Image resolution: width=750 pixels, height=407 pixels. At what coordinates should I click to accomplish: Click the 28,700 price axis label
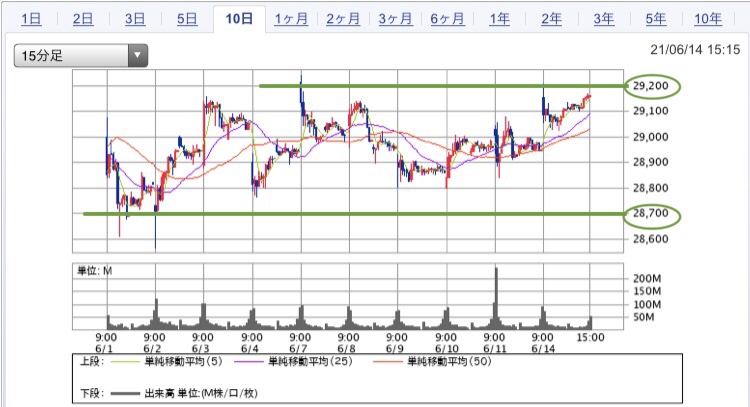[x=651, y=213]
